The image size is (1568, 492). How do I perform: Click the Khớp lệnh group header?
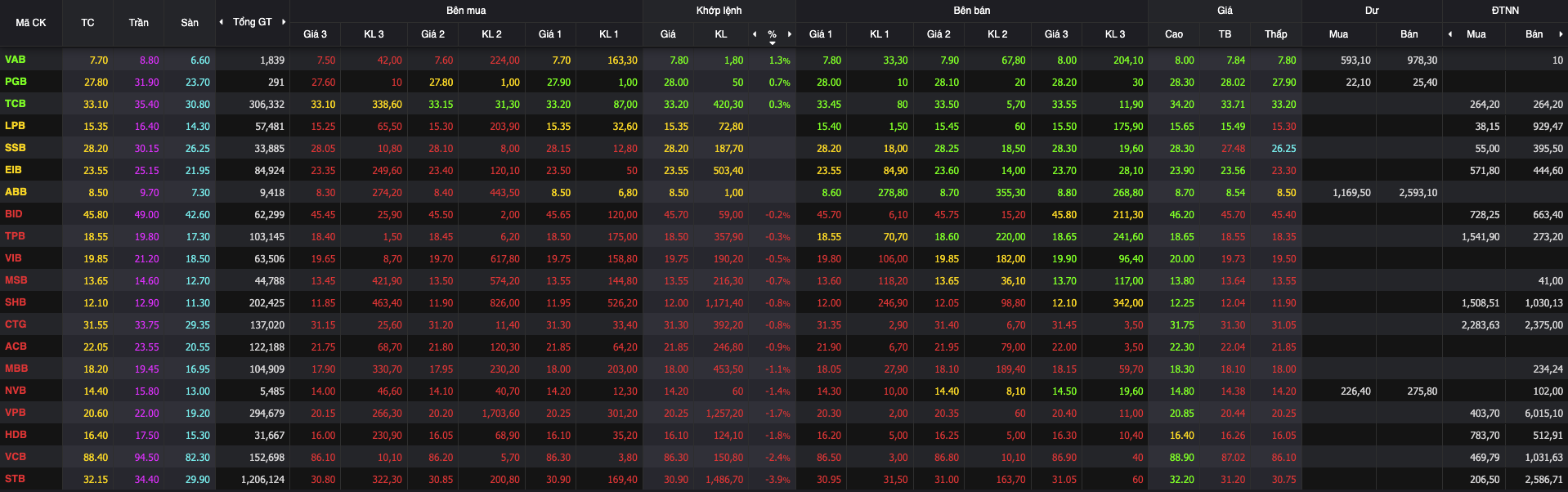tap(719, 11)
